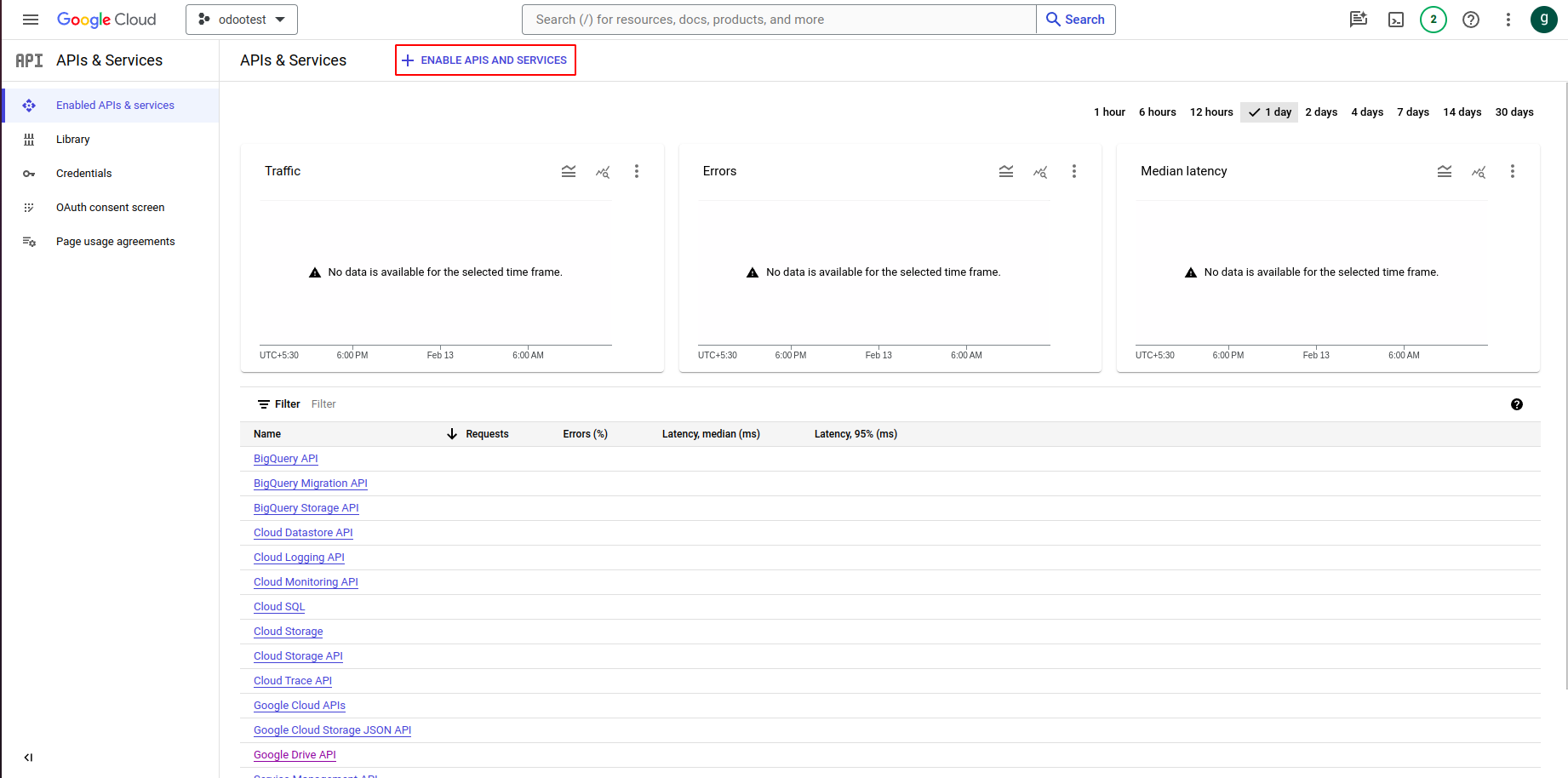Select the 6 hours time range

(1157, 112)
